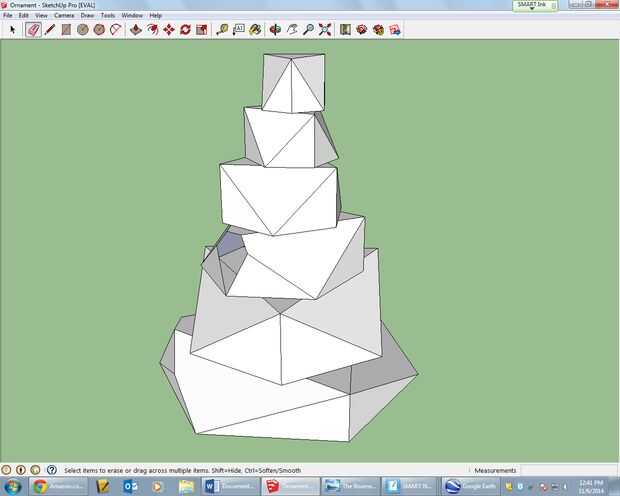The width and height of the screenshot is (620, 496).
Task: Open Outlook from the taskbar
Action: click(130, 486)
